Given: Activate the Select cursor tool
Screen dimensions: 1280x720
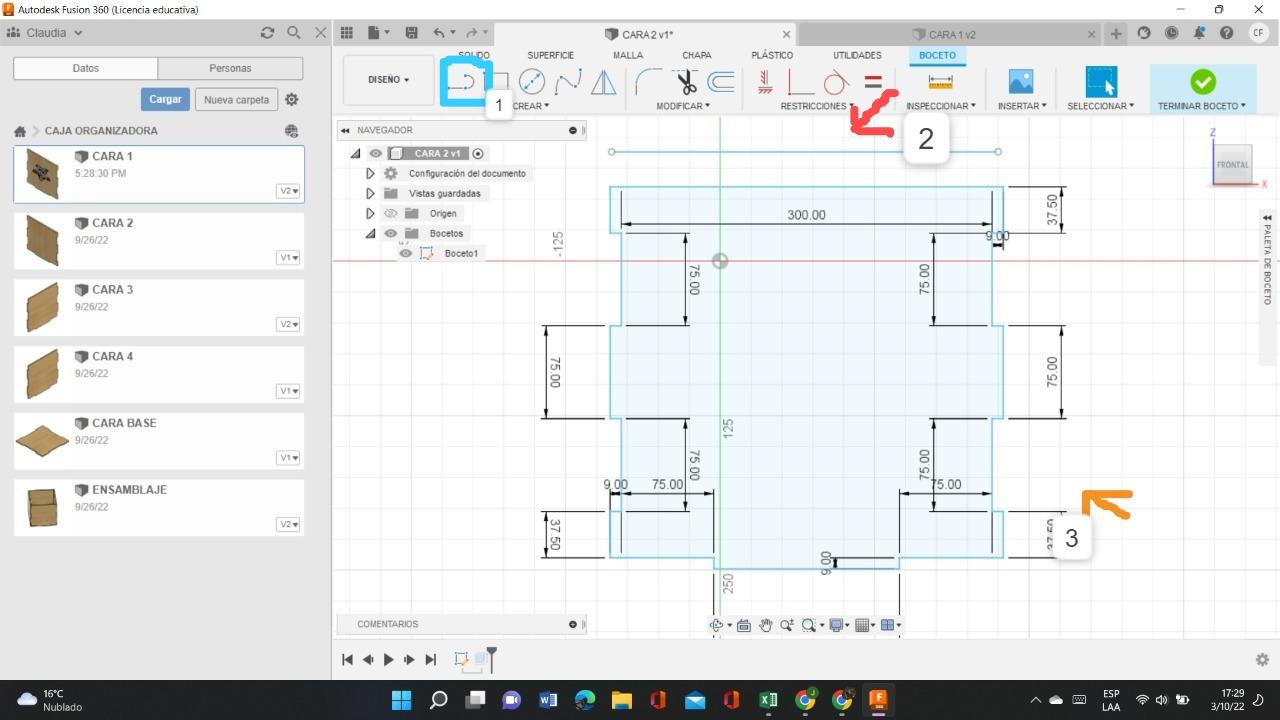Looking at the screenshot, I should click(1100, 81).
